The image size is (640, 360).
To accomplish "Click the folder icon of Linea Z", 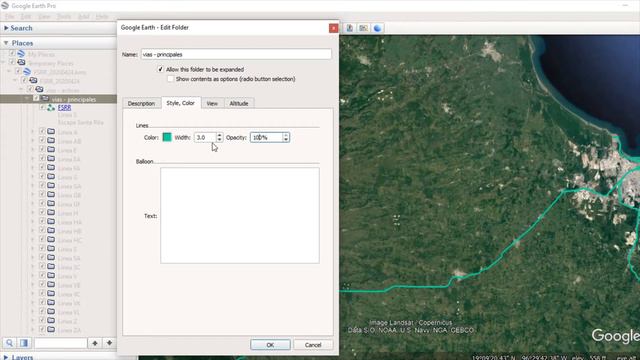I will tap(51, 321).
